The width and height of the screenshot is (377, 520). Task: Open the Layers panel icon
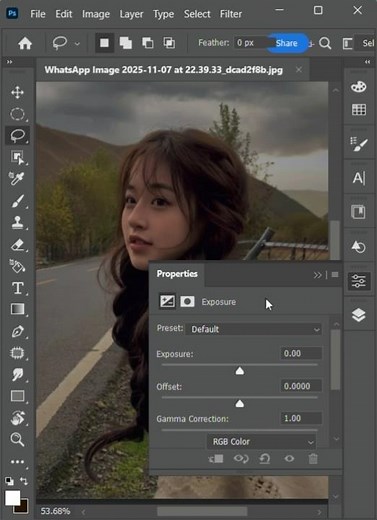pos(359,315)
